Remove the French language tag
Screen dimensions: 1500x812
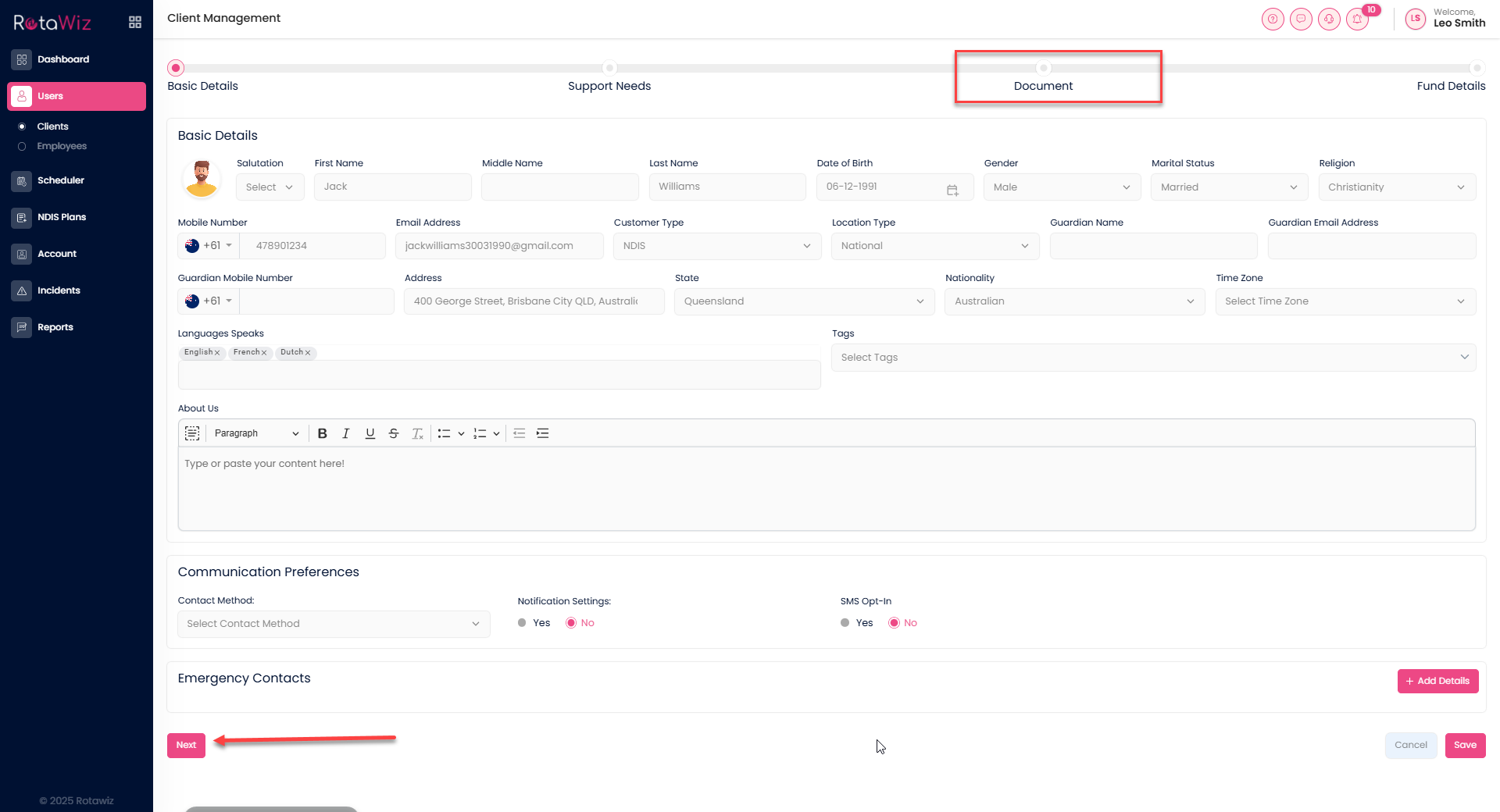coord(264,353)
